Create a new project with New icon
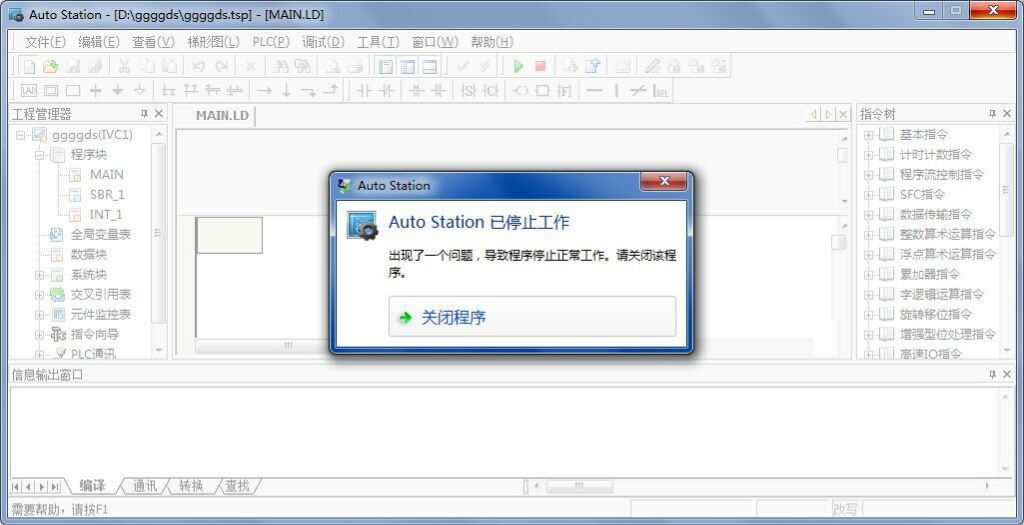The image size is (1024, 525). [29, 66]
